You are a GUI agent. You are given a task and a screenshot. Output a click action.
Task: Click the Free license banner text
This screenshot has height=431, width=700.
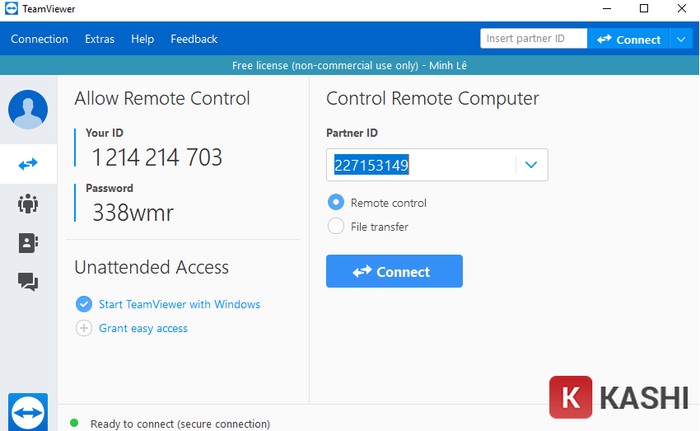[x=349, y=66]
